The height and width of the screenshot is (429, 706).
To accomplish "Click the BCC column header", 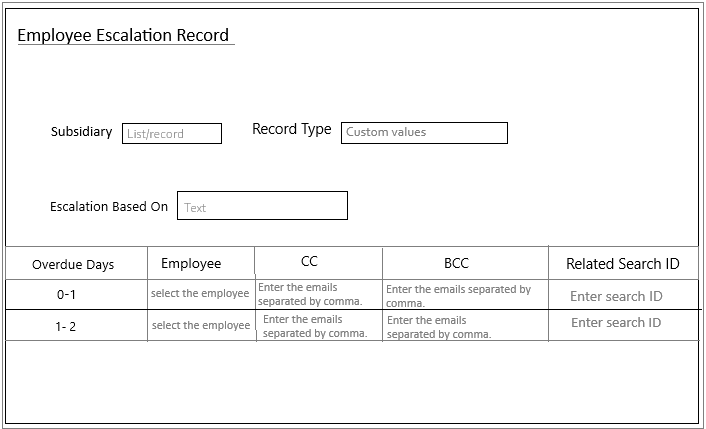I will pyautogui.click(x=456, y=264).
